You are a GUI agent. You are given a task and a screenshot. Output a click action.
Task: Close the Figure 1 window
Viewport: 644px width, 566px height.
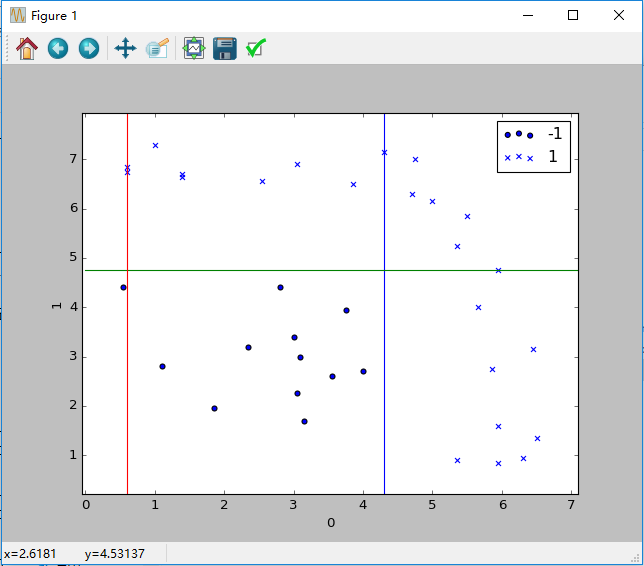click(619, 16)
